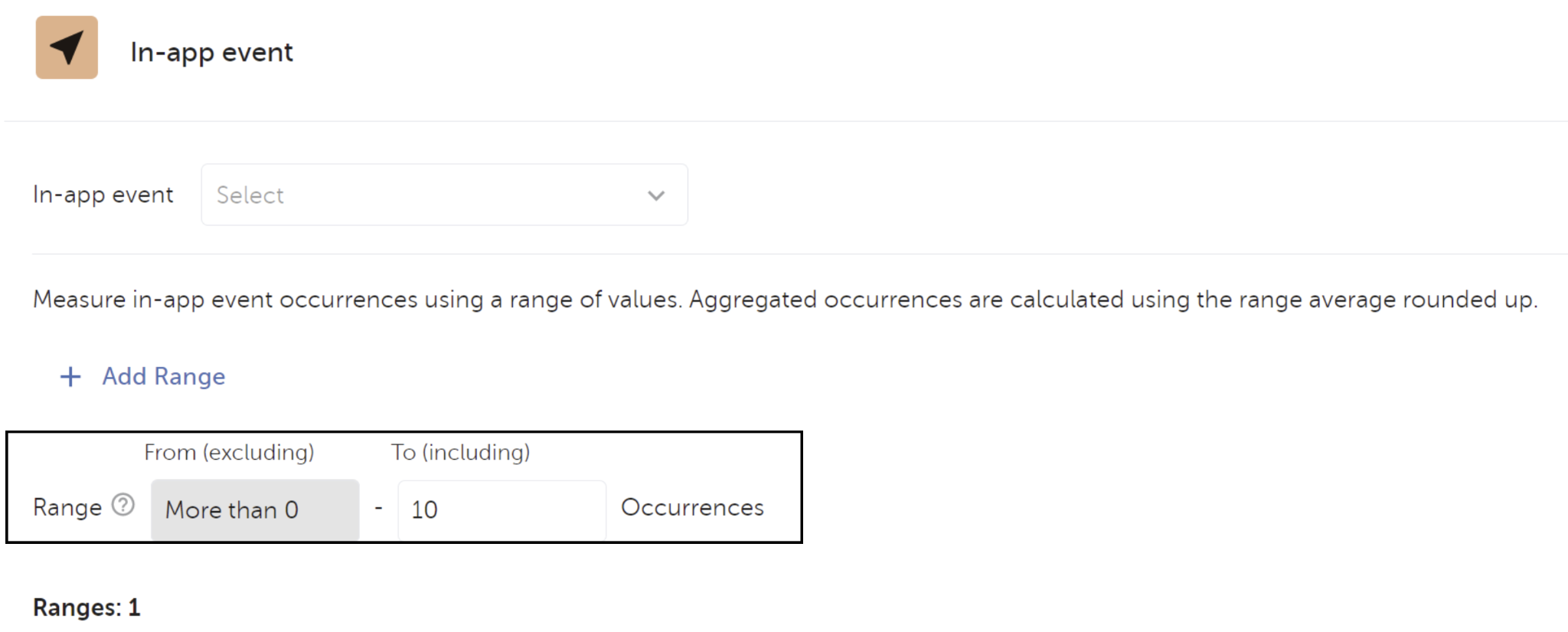Click the sentence starting with Measure in-app event
The width and height of the screenshot is (1568, 632).
(x=357, y=300)
